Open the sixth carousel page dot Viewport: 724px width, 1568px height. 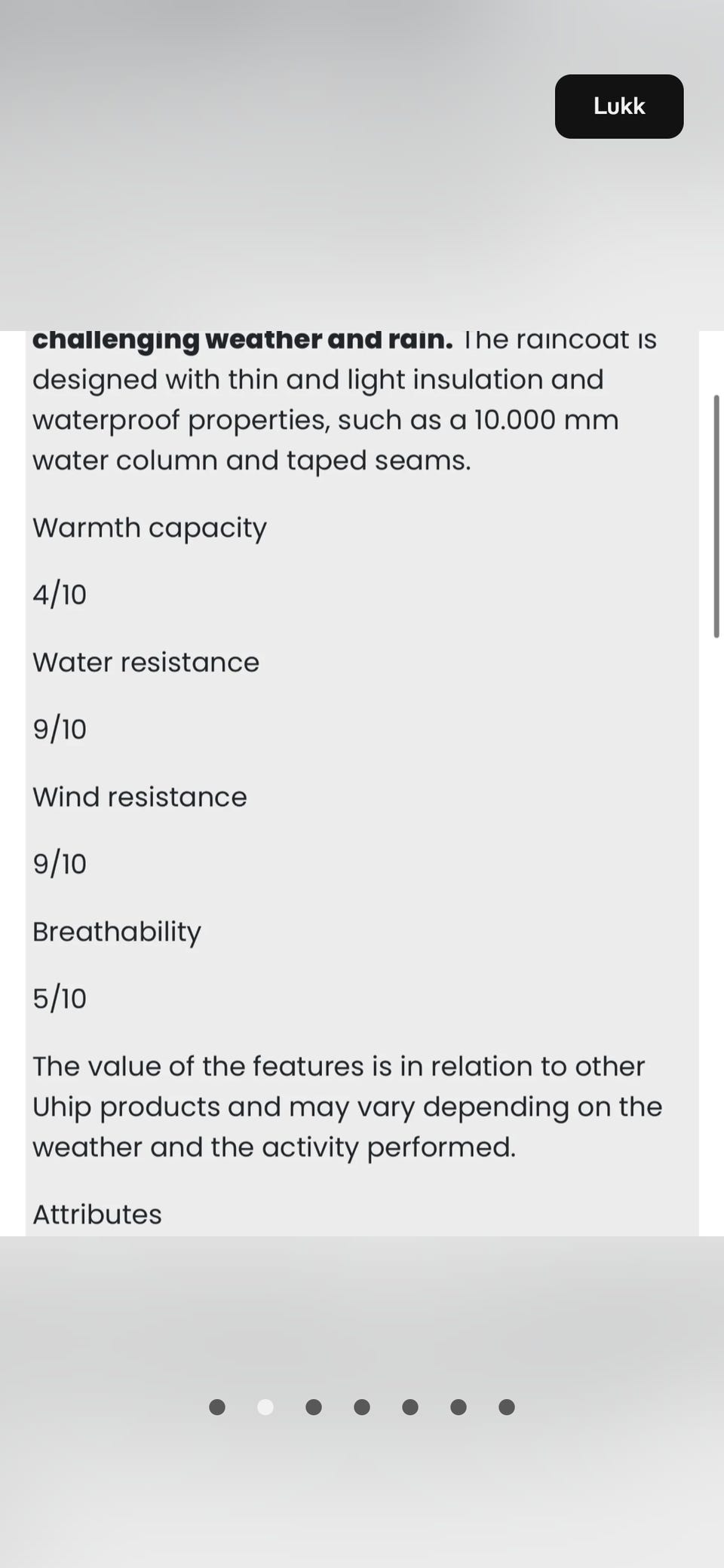459,1407
